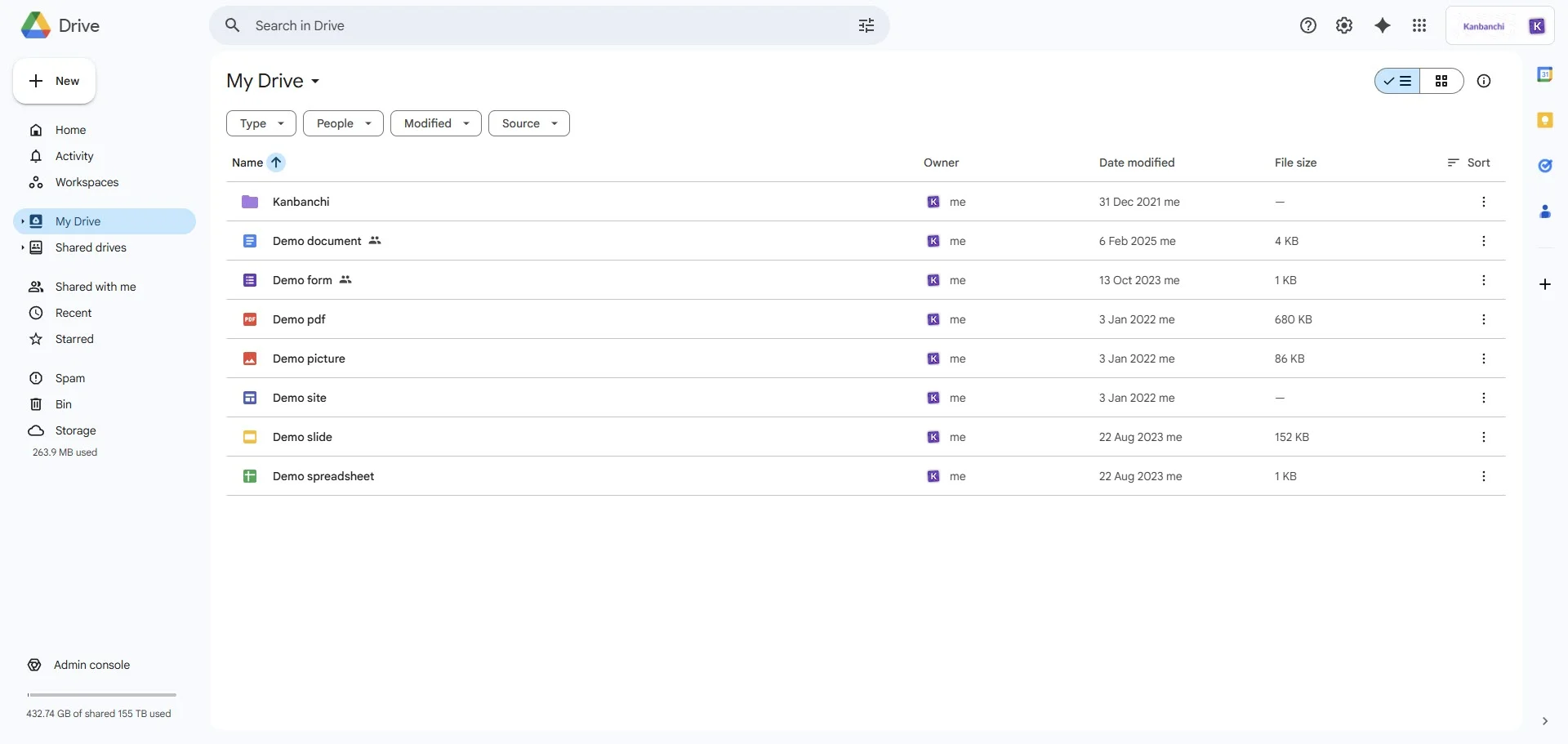This screenshot has height=744, width=1568.
Task: Open the Type filter dropdown
Action: (x=260, y=123)
